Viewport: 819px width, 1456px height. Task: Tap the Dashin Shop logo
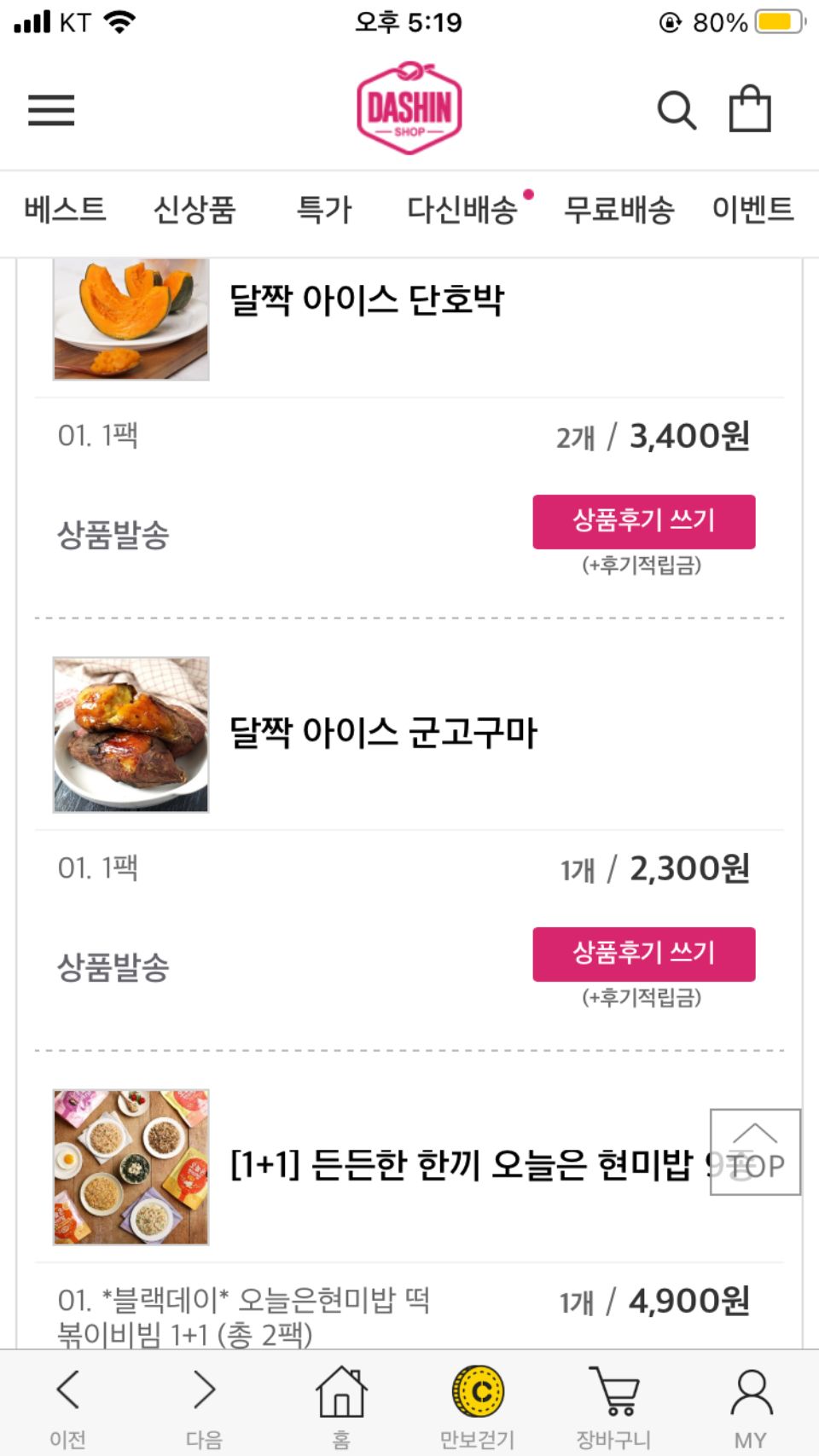[409, 108]
